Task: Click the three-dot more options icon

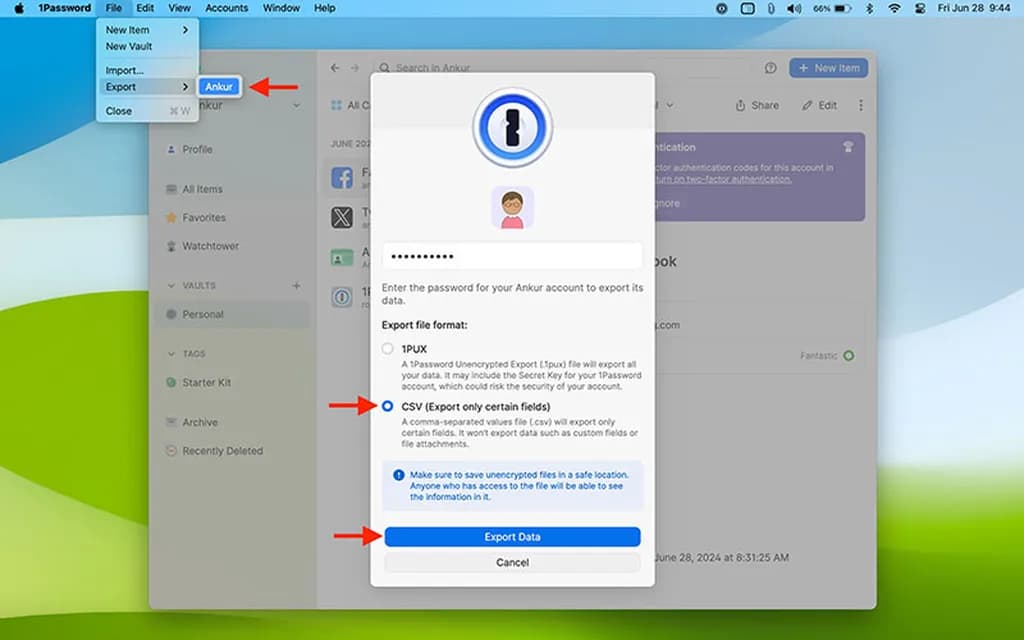Action: [x=861, y=105]
